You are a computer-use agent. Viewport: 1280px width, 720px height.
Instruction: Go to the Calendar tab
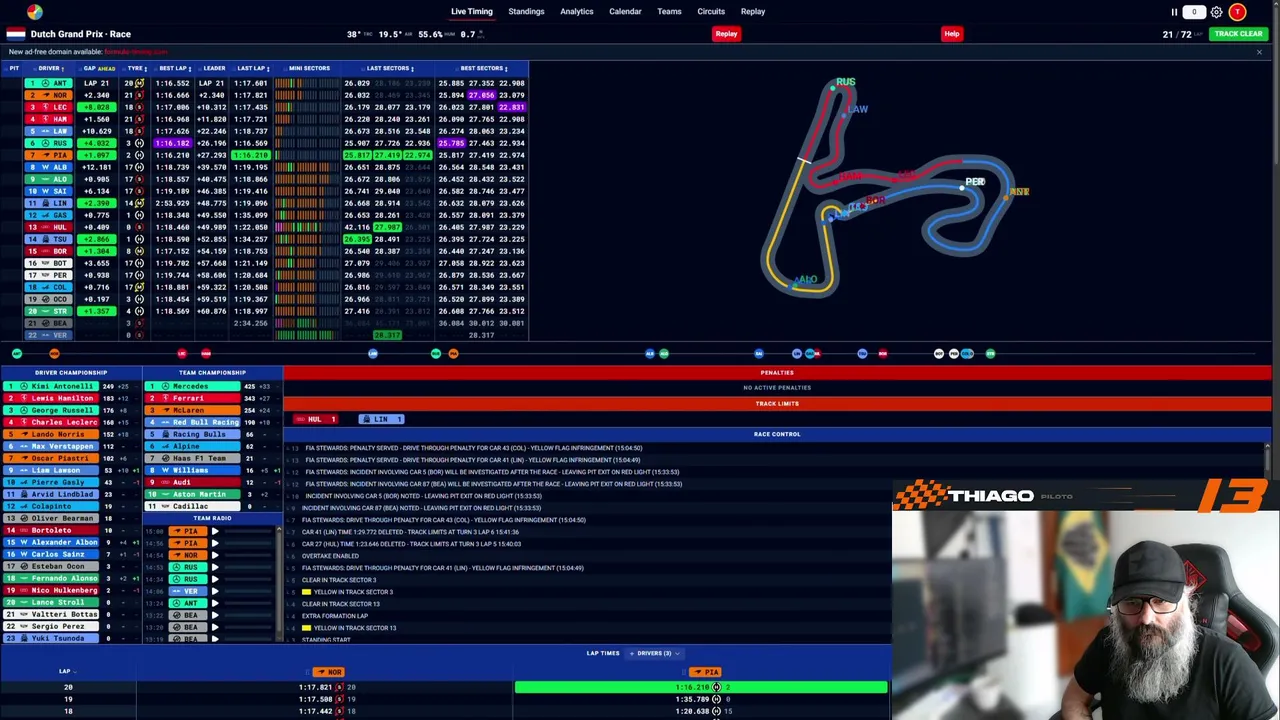pyautogui.click(x=625, y=12)
